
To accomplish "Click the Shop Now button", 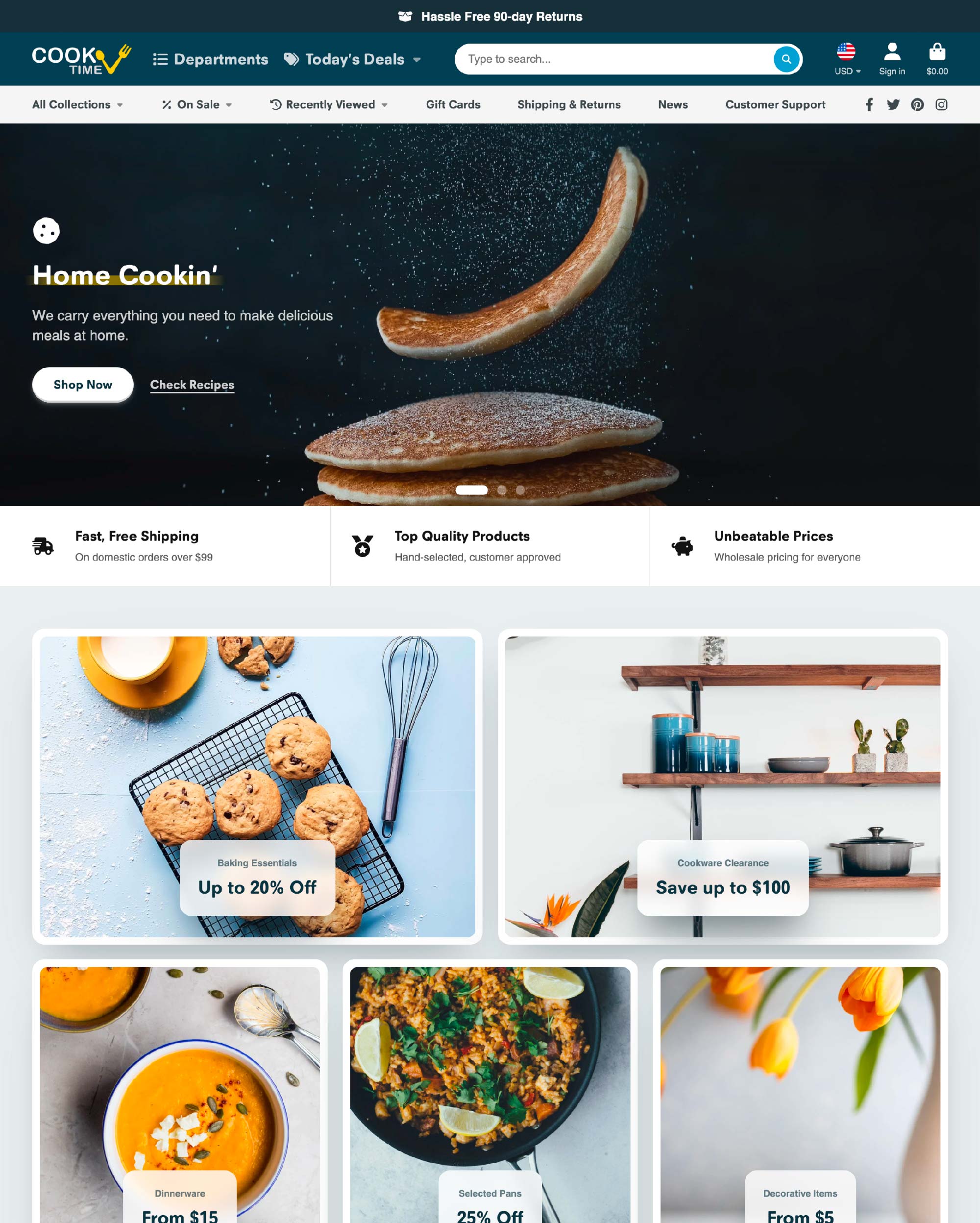I will (83, 384).
